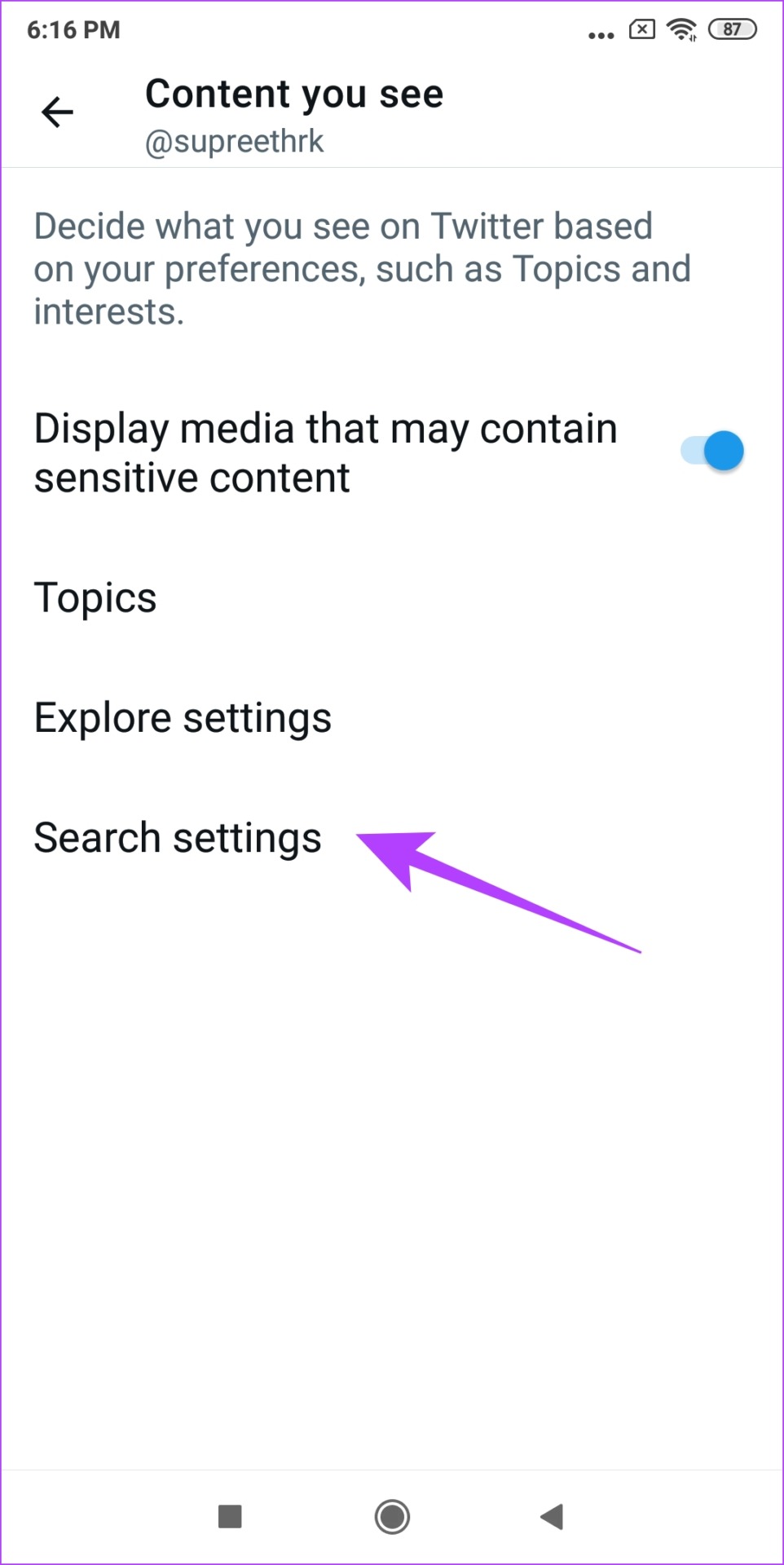Tap the three dots status bar icon
The height and width of the screenshot is (1565, 784).
pos(601,35)
